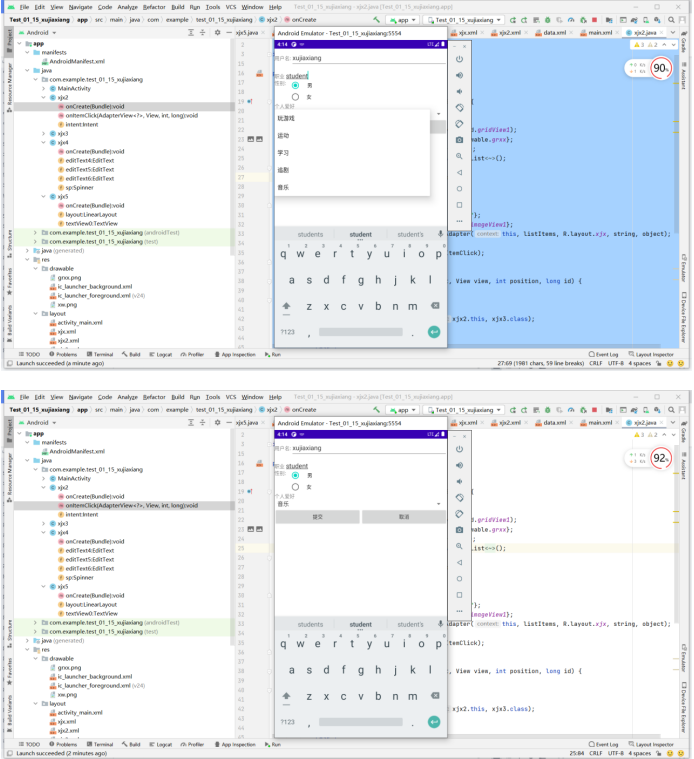This screenshot has height=759, width=694.
Task: Click emulator volume down icon in upper screenshot
Action: click(459, 91)
